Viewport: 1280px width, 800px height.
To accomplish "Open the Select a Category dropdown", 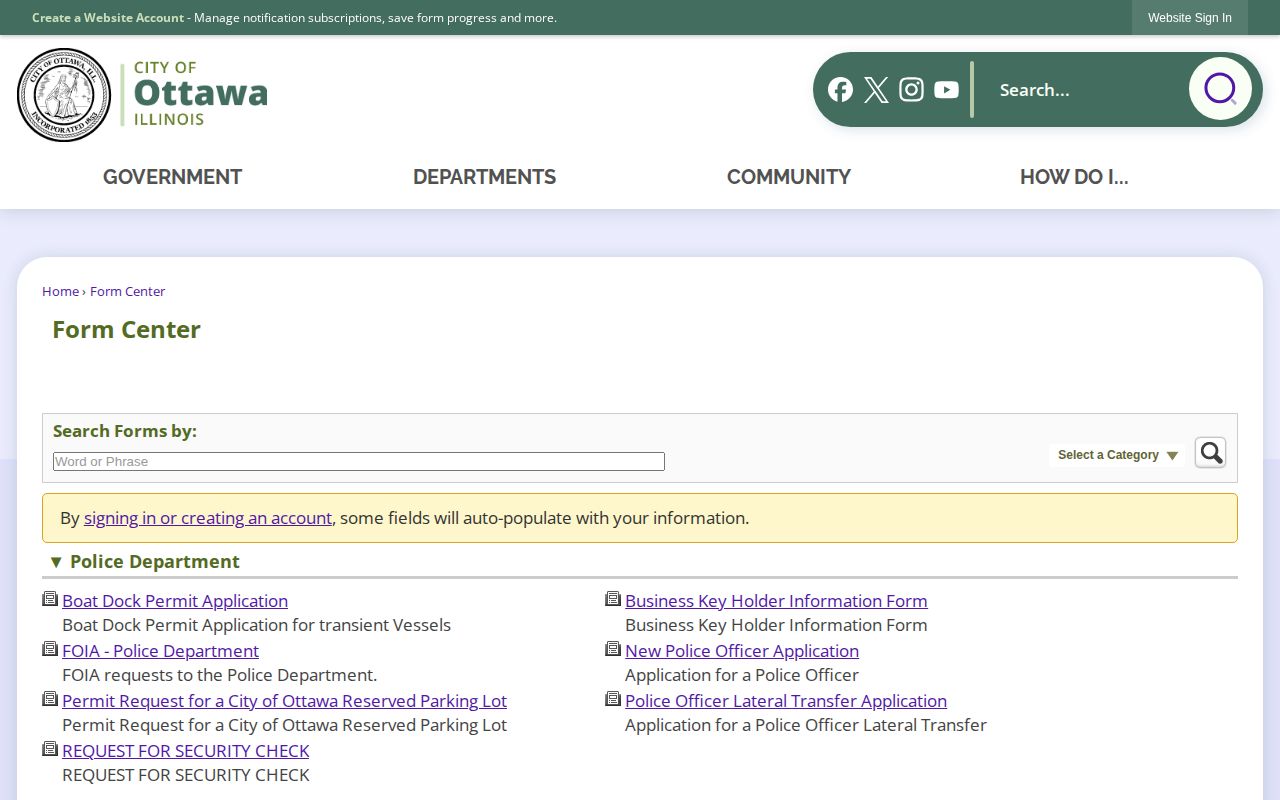I will tap(1117, 455).
